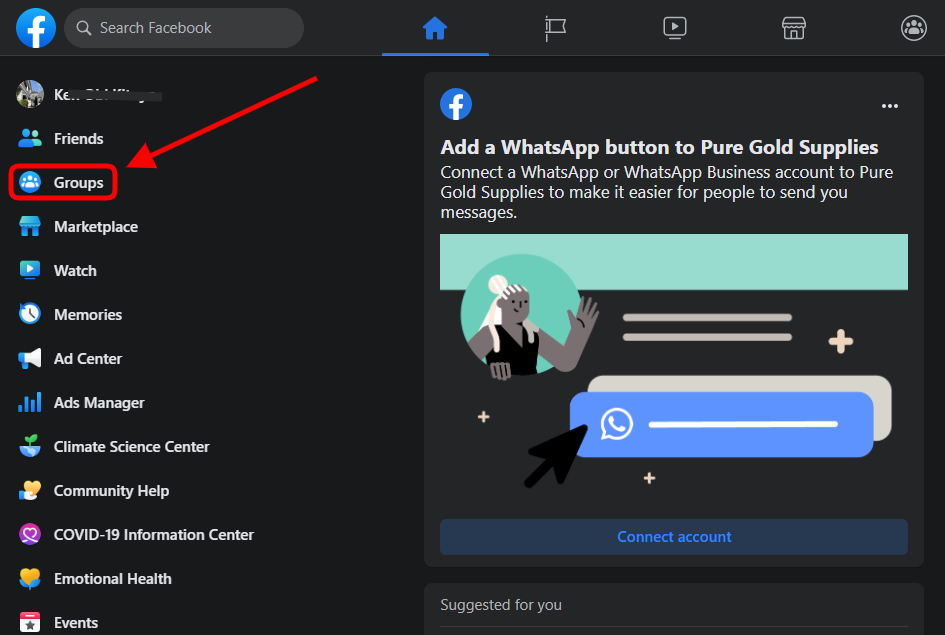Click the magnifier icon in the search box

coord(84,28)
